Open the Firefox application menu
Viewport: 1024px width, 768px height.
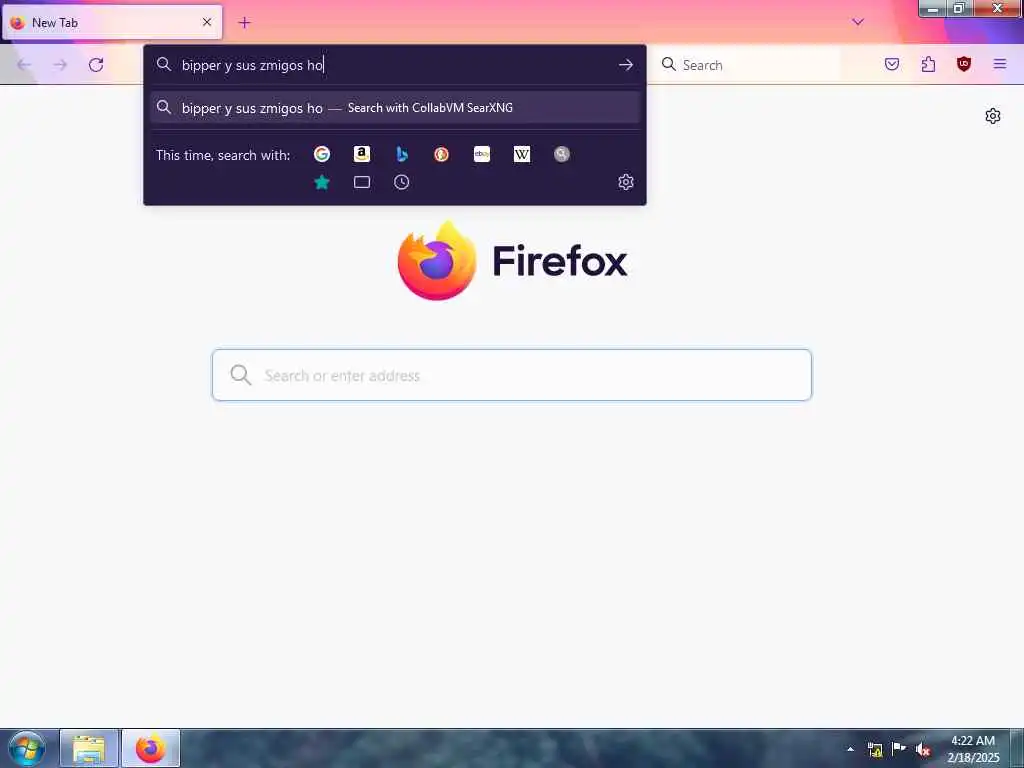[x=1000, y=64]
